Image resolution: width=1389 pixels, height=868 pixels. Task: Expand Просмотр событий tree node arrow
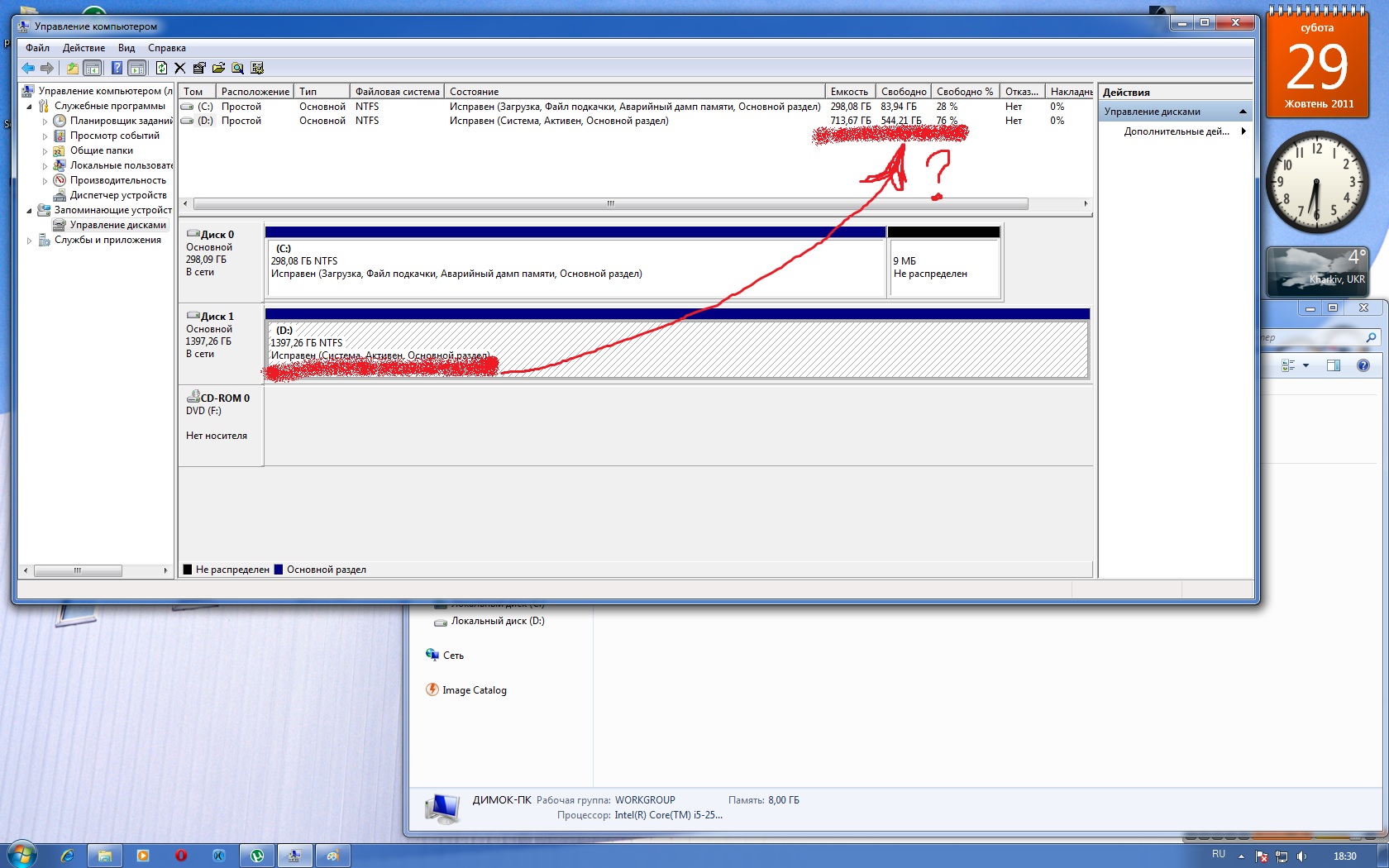tap(45, 136)
